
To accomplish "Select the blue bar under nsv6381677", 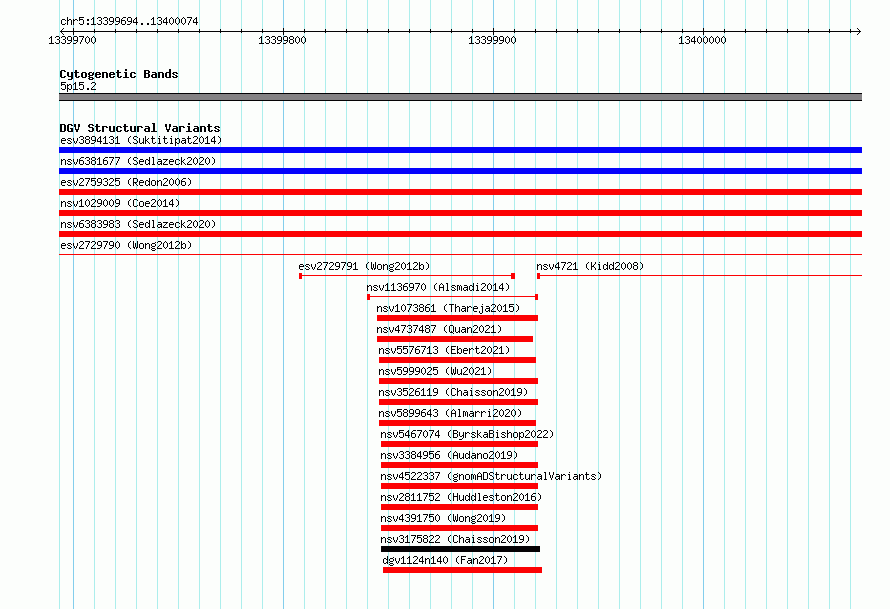I will [460, 171].
